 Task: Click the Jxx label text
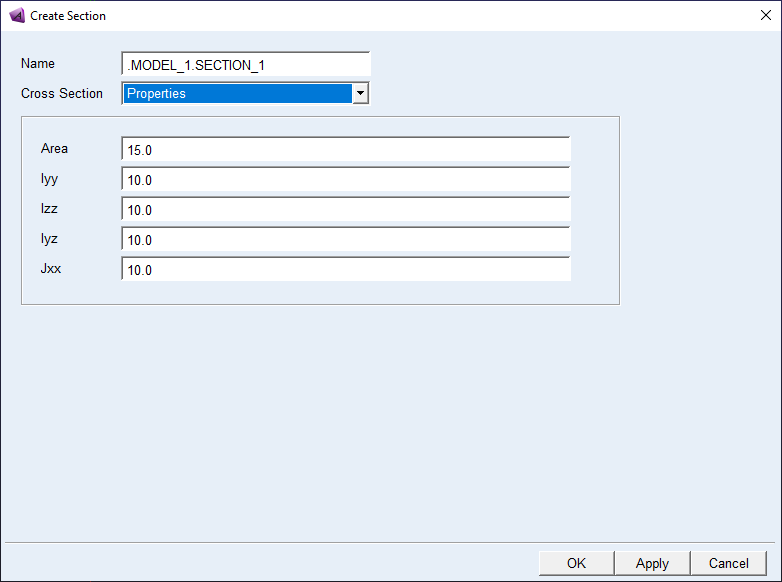pyautogui.click(x=51, y=269)
